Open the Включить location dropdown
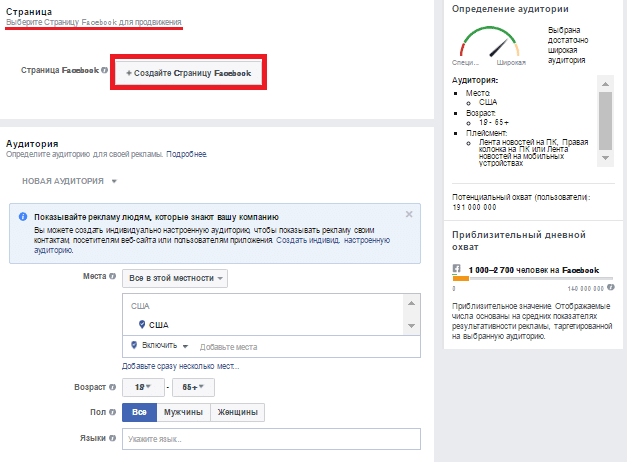 (161, 346)
